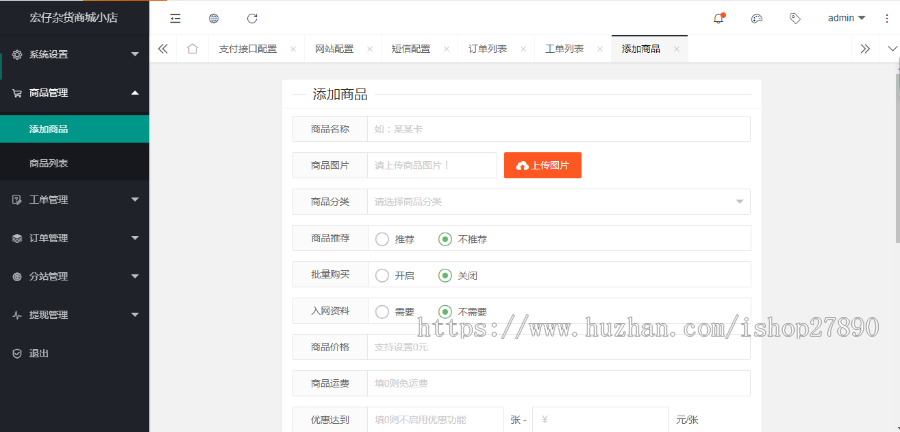Expand the 分站管理 menu arrow
The image size is (900, 432).
pyautogui.click(x=135, y=277)
